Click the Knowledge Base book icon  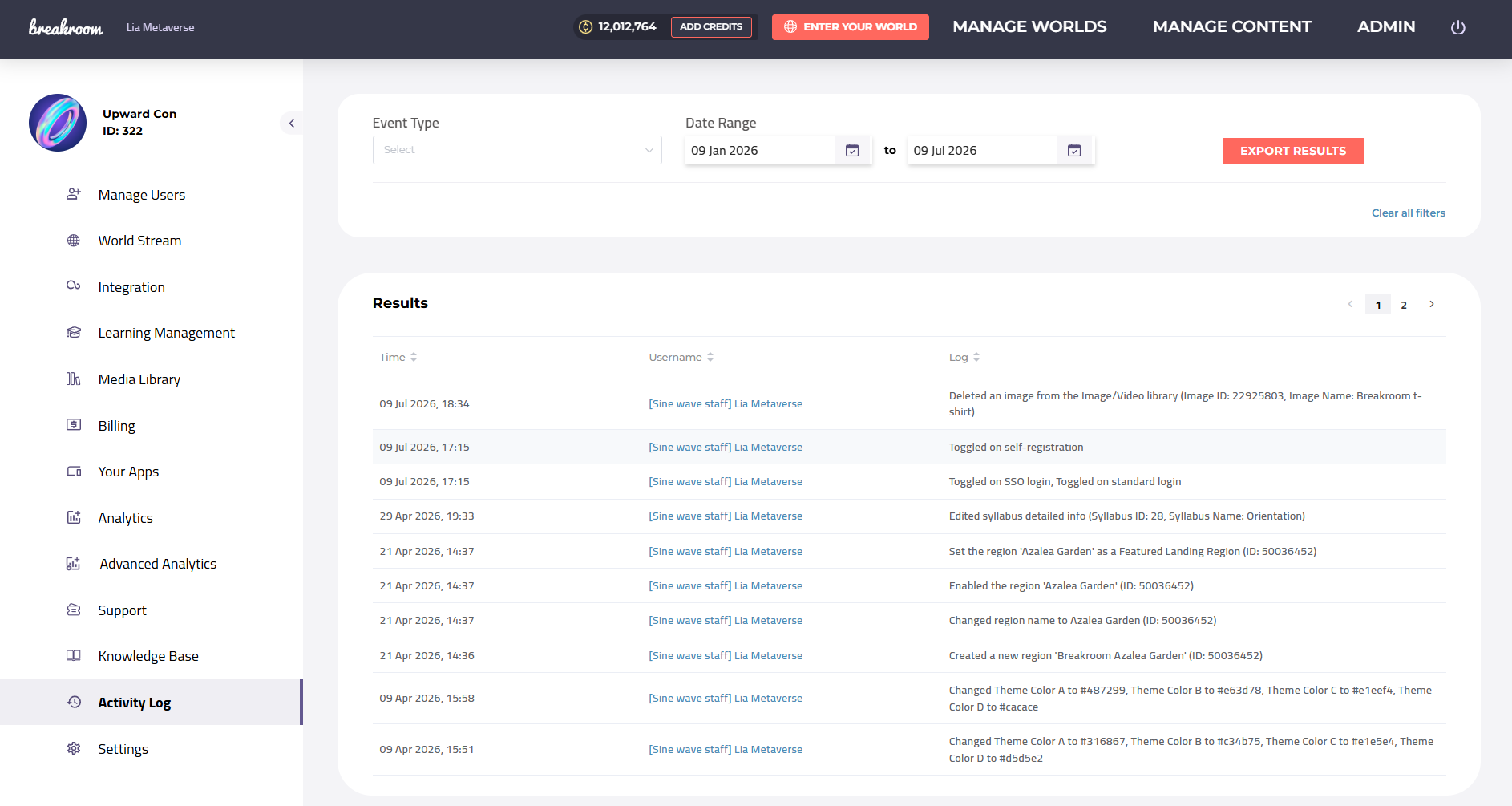pos(74,655)
